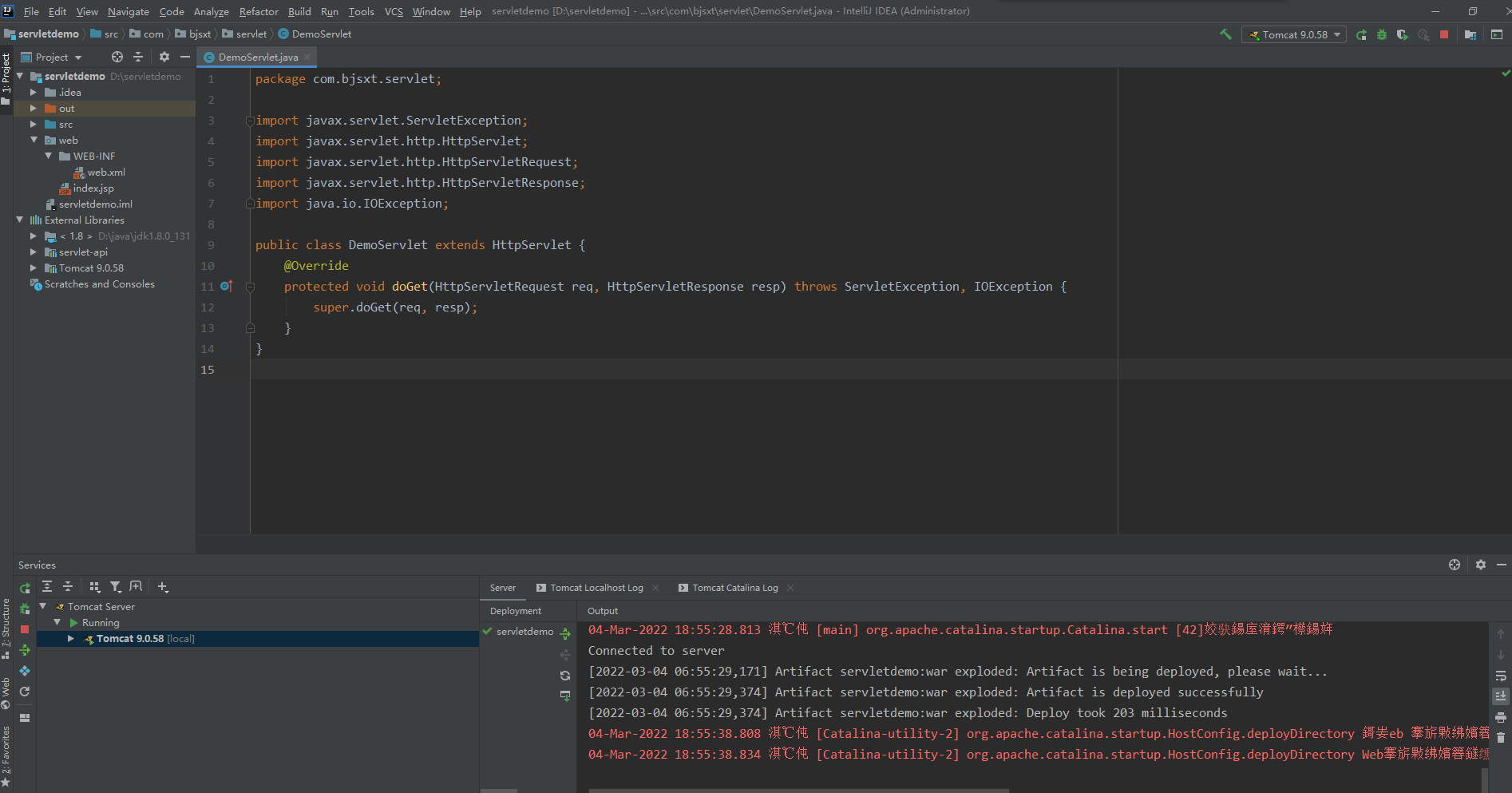Image resolution: width=1512 pixels, height=793 pixels.
Task: Stop server via Services sidebar red square
Action: click(25, 629)
